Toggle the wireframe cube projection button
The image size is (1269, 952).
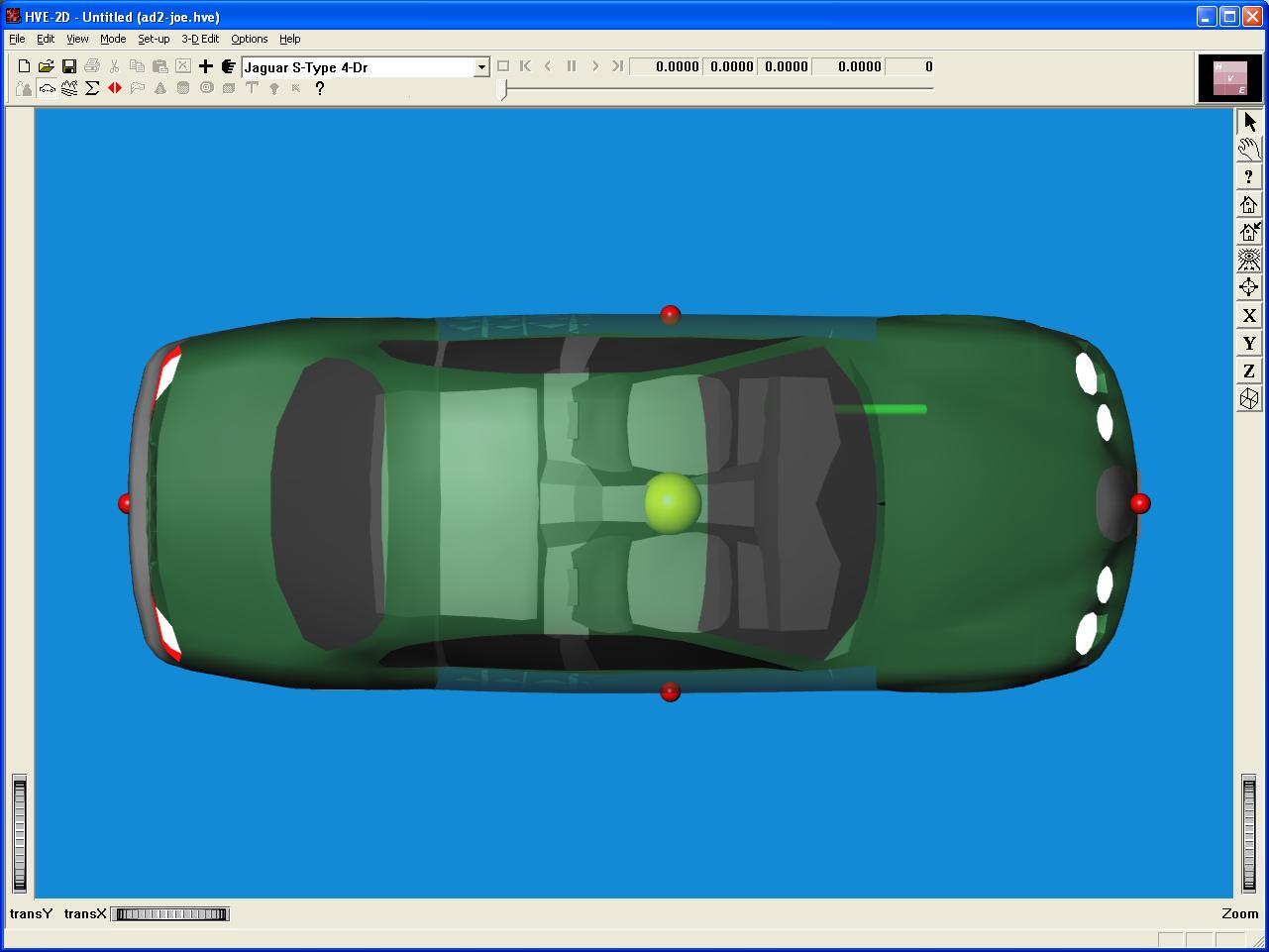[x=1249, y=399]
